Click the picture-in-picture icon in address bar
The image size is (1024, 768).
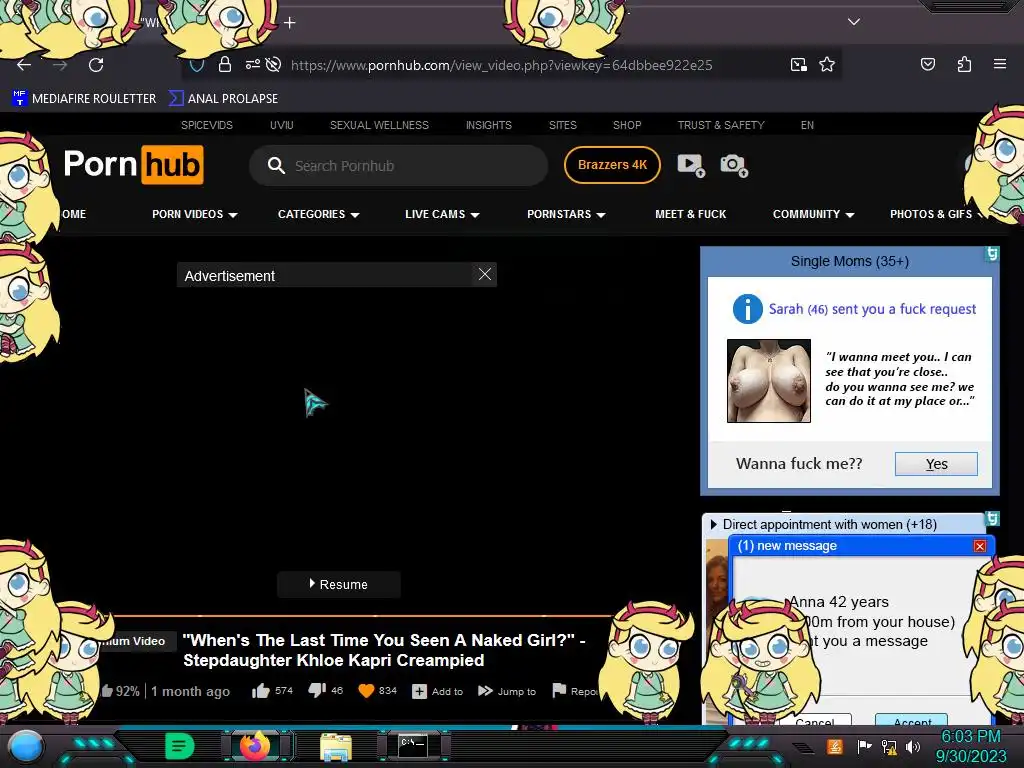pyautogui.click(x=799, y=64)
